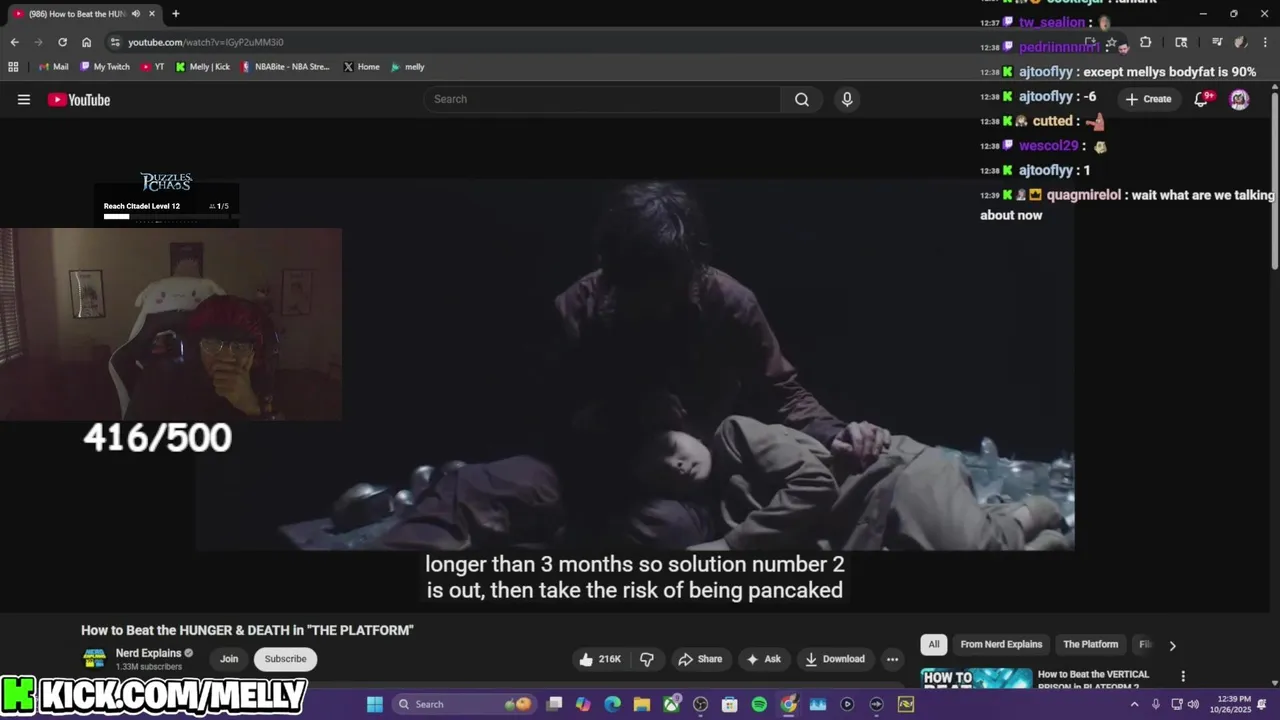Open the Melly | Kick bookmark
Viewport: 1280px width, 720px height.
(x=203, y=67)
